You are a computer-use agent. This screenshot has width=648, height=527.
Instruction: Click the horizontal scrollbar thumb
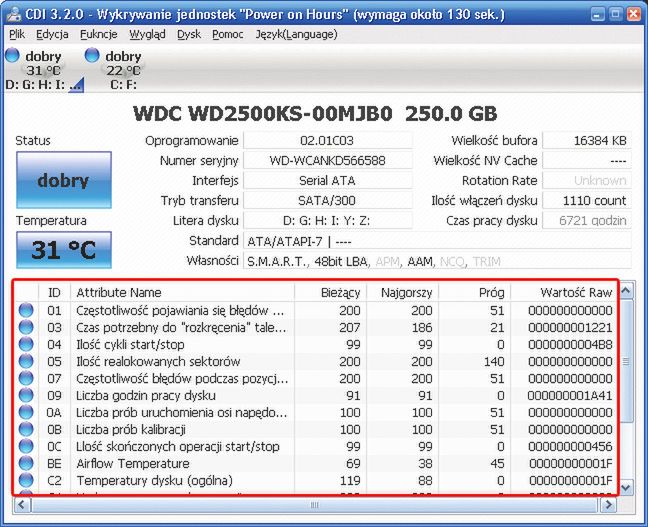coord(314,505)
